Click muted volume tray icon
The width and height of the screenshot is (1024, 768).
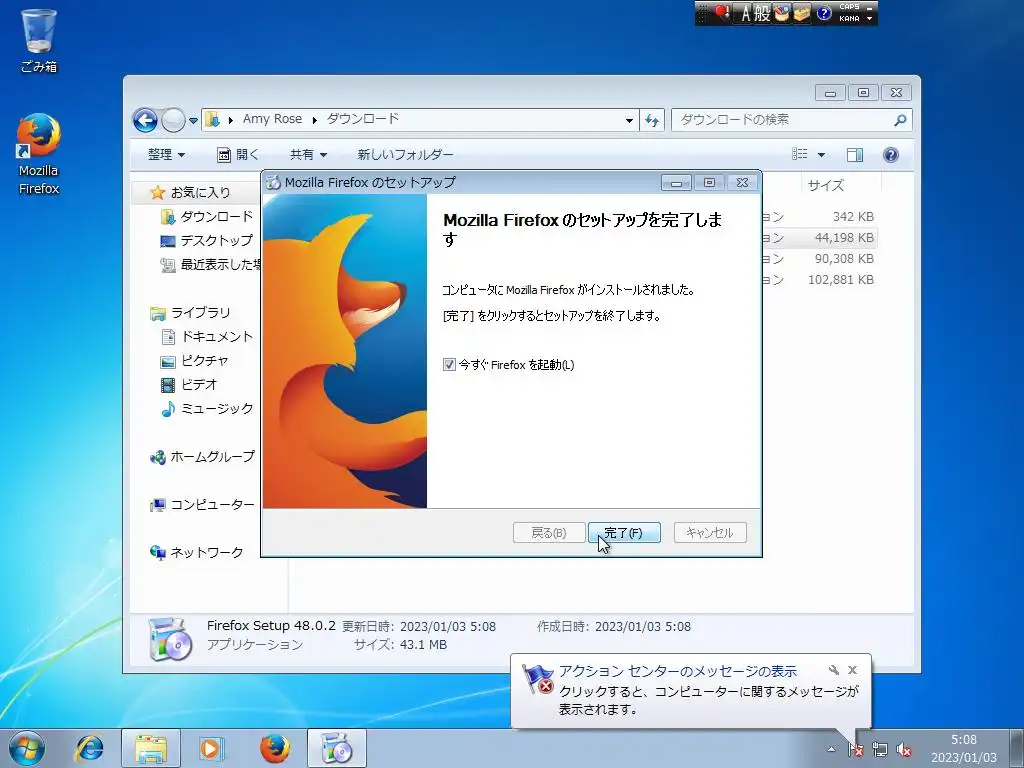click(904, 750)
